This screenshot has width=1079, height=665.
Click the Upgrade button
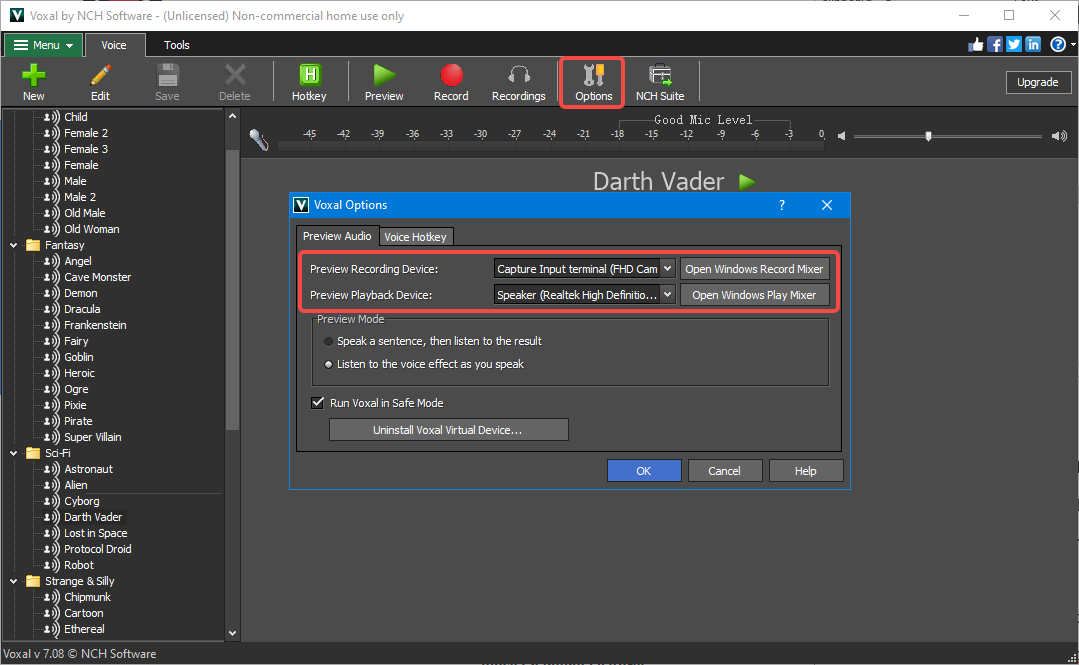(1038, 82)
